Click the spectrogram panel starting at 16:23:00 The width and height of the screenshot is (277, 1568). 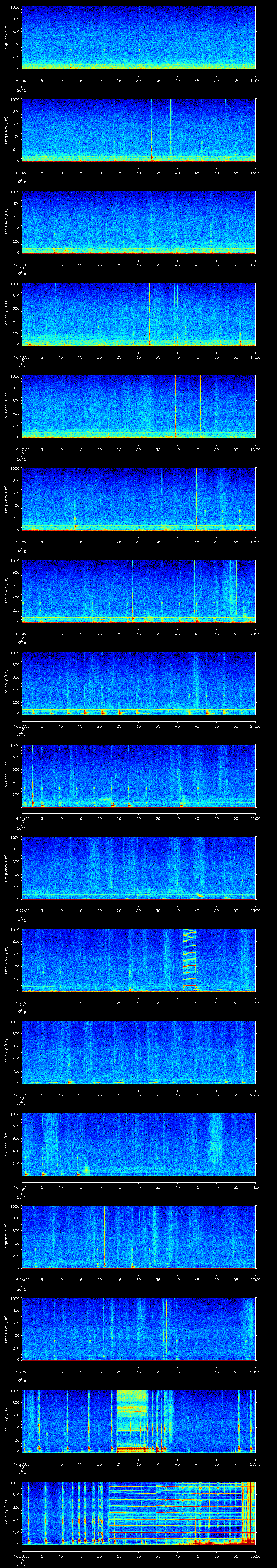139,960
